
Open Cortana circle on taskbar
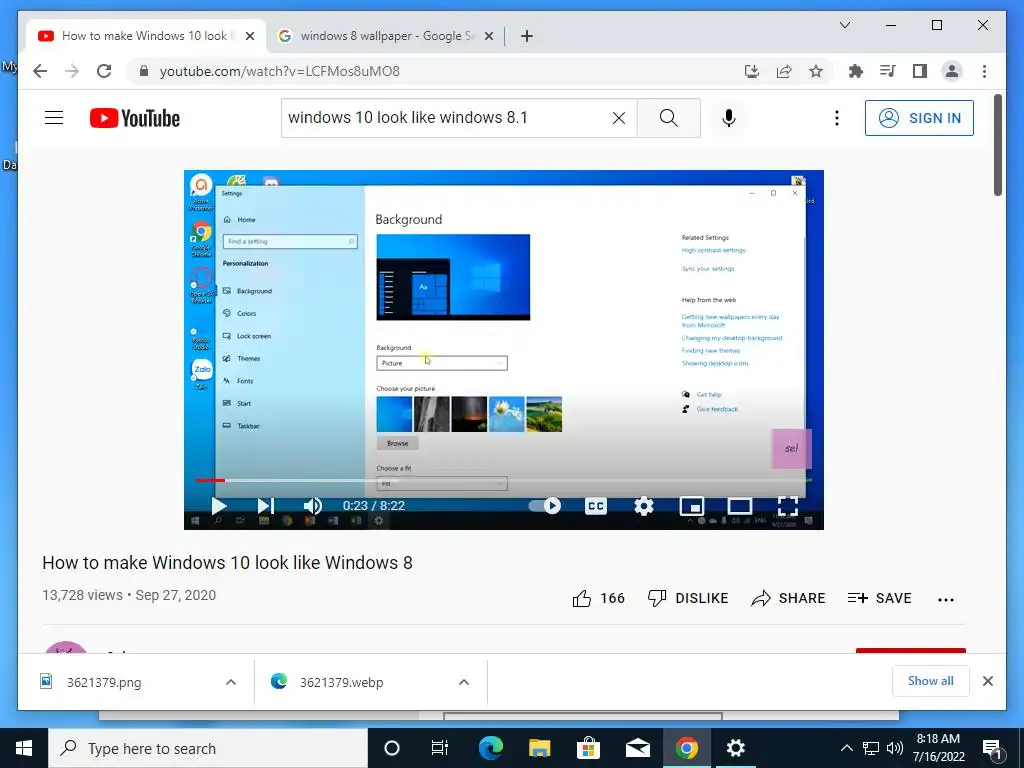point(391,748)
